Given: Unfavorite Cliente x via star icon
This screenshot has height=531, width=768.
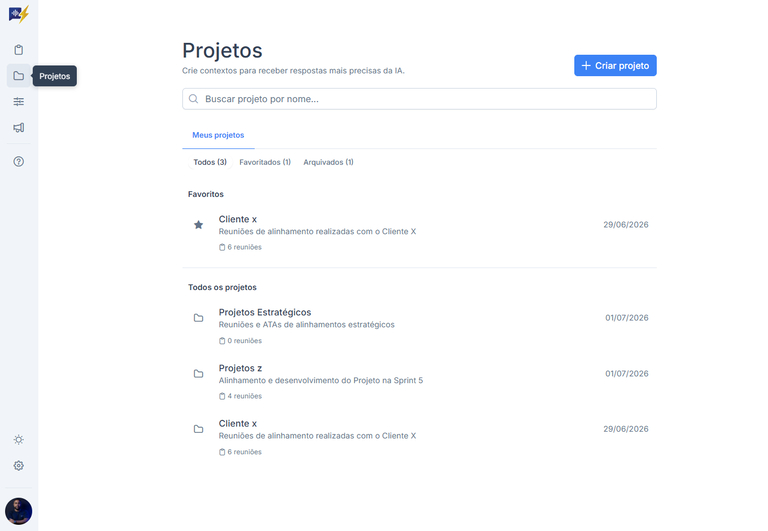Looking at the screenshot, I should [198, 225].
